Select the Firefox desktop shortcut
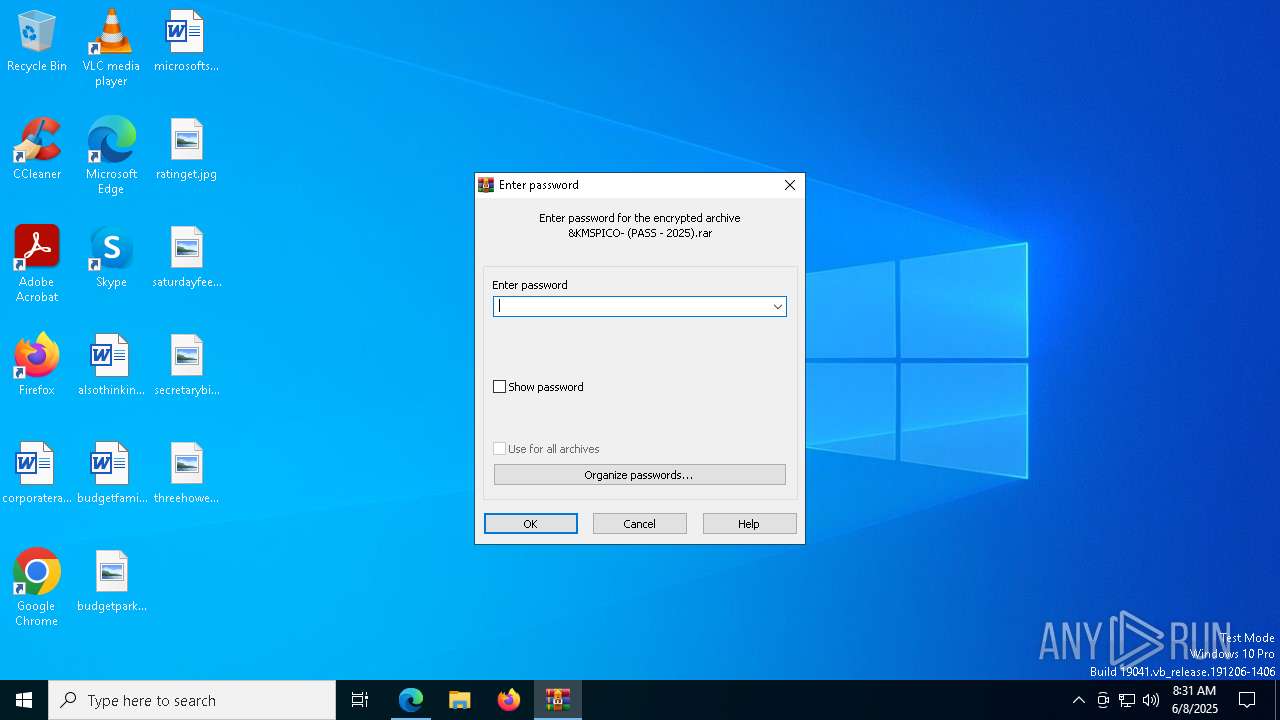This screenshot has width=1280, height=720. point(37,365)
